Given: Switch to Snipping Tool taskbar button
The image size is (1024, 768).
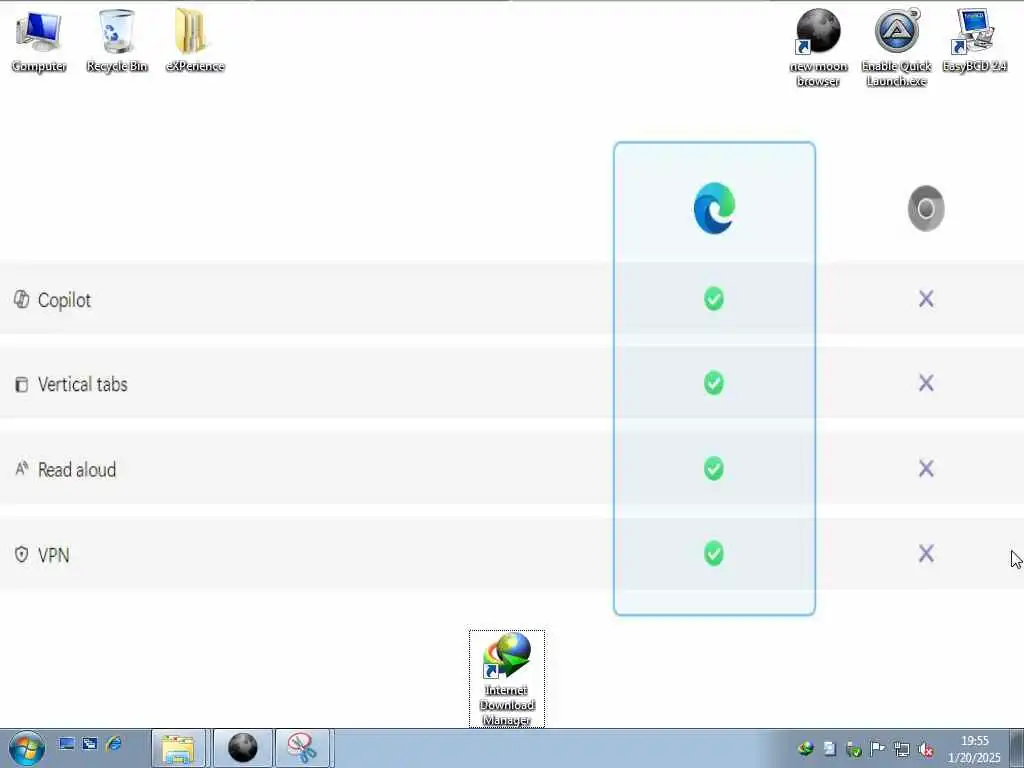Looking at the screenshot, I should click(303, 748).
